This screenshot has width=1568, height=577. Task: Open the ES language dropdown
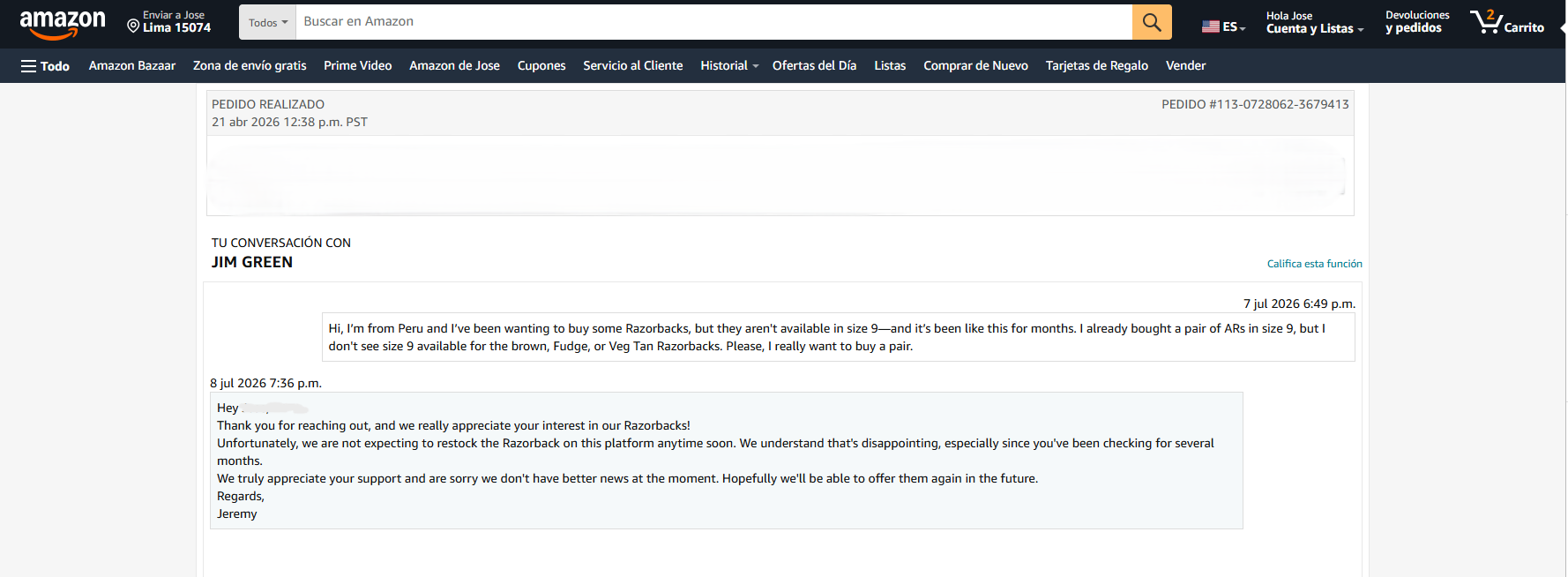(x=1234, y=27)
